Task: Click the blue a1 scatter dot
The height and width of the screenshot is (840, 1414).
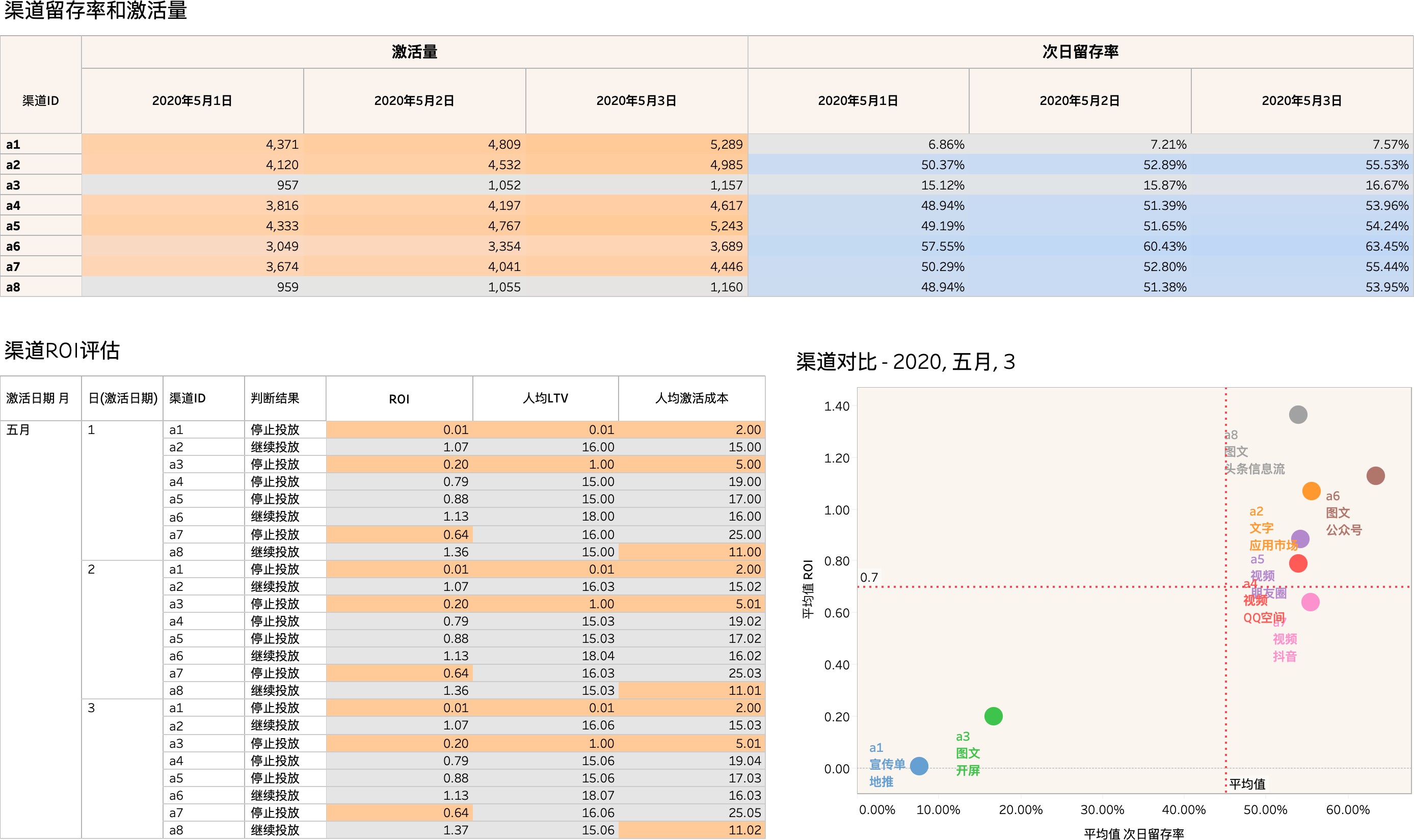Action: (919, 766)
